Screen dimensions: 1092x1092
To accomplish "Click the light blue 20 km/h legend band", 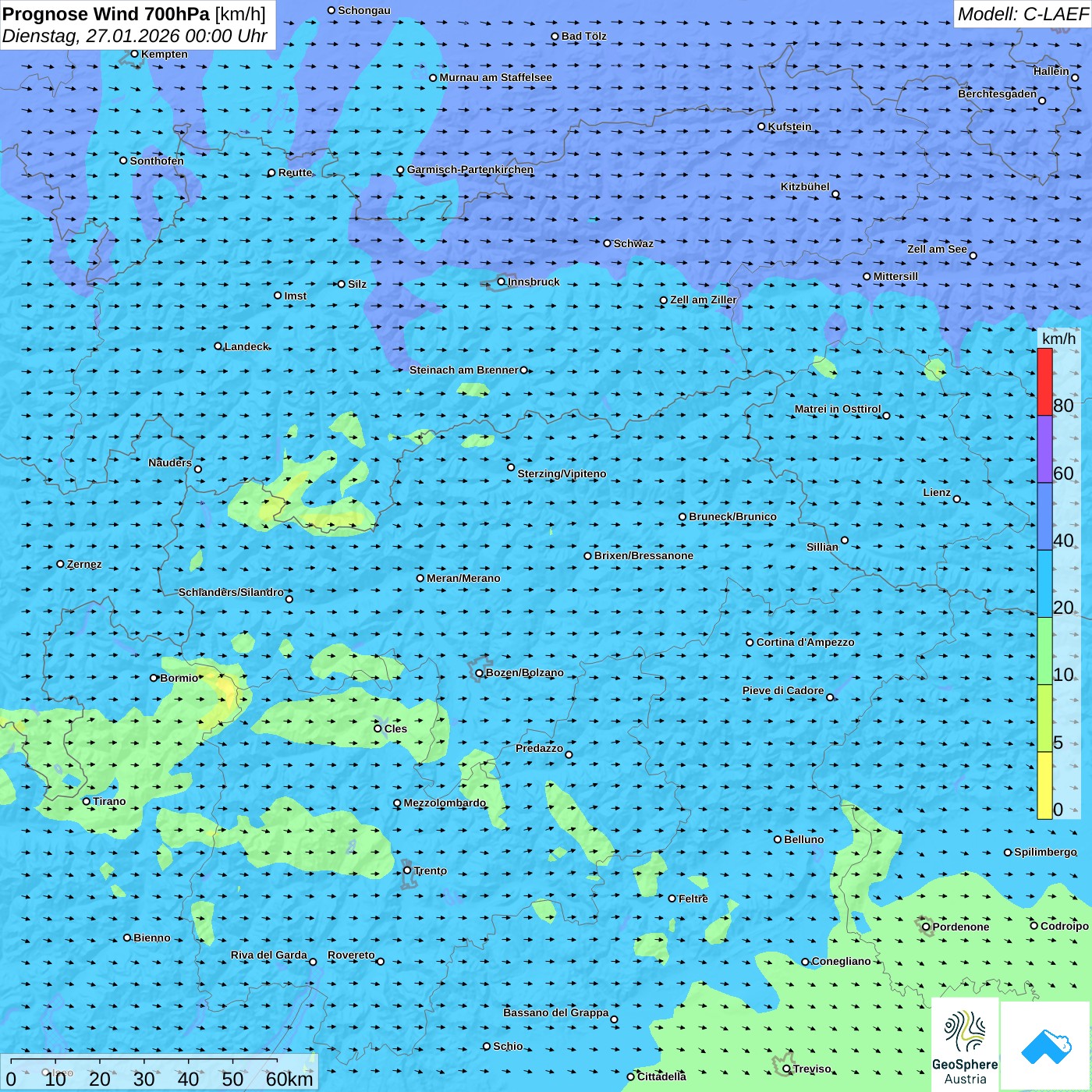I will coord(1044,583).
